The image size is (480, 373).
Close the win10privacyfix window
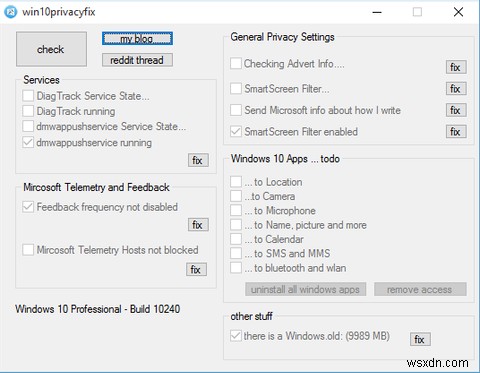(x=458, y=12)
